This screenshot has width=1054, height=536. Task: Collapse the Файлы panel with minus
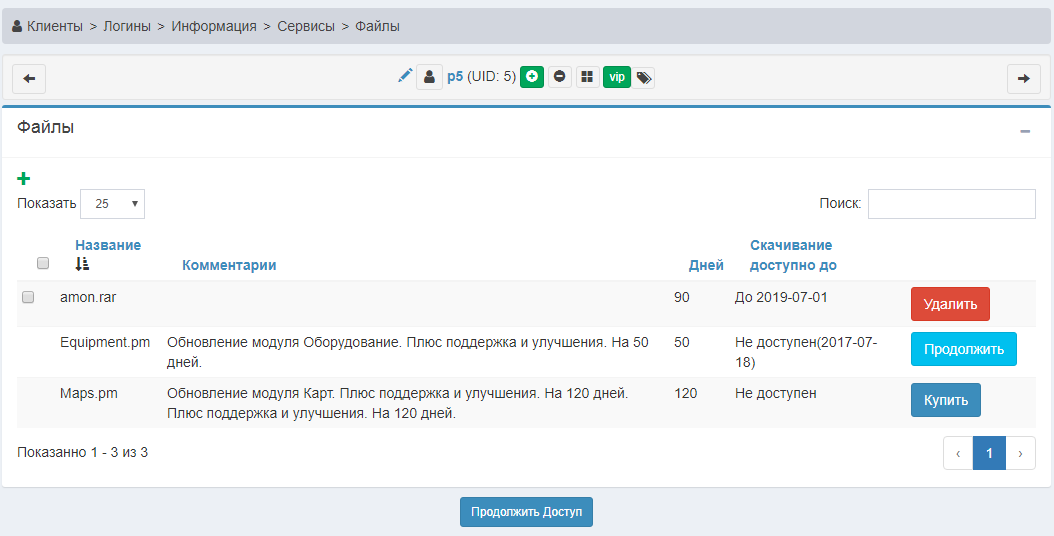(1025, 132)
